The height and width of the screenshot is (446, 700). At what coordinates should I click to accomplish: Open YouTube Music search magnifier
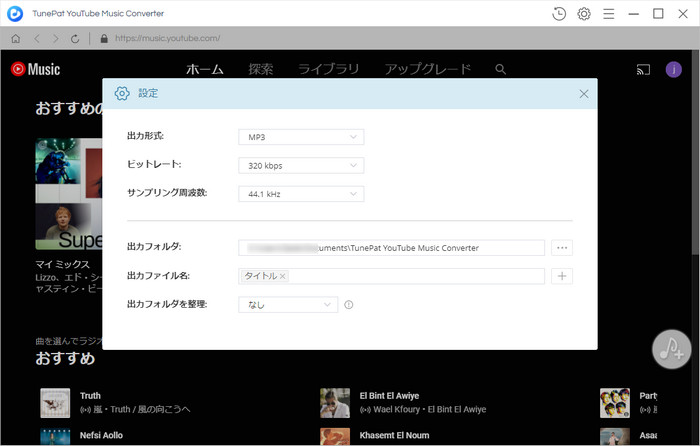500,69
